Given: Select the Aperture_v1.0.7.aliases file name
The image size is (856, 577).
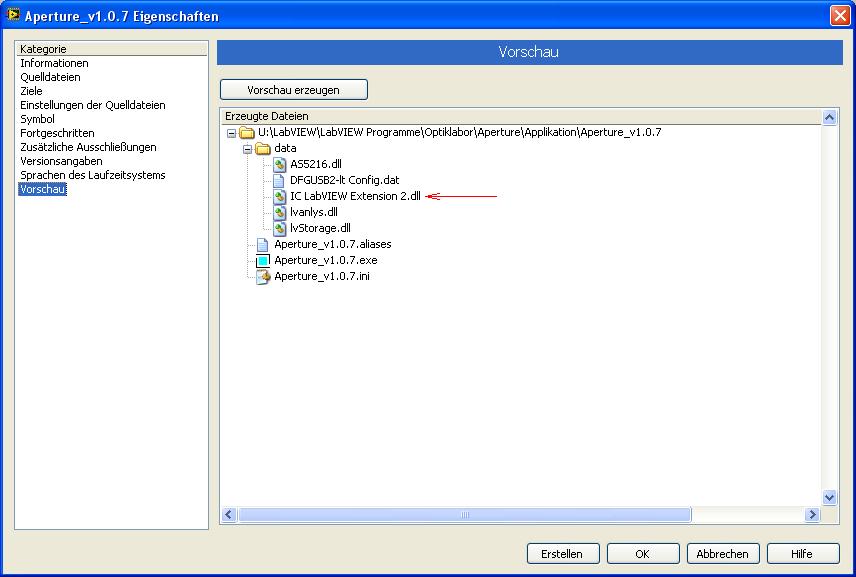Looking at the screenshot, I should 333,245.
